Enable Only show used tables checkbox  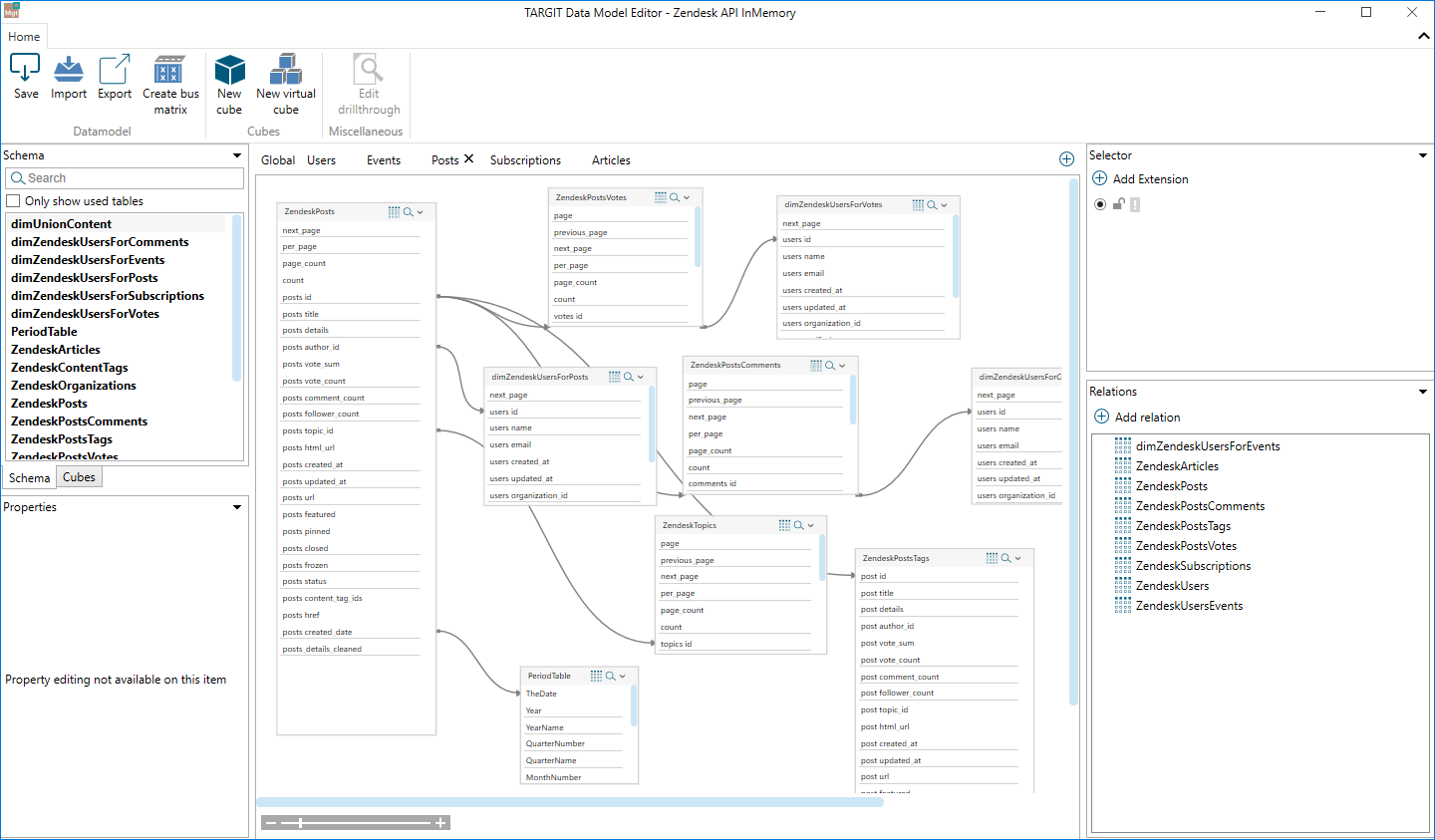[x=13, y=201]
